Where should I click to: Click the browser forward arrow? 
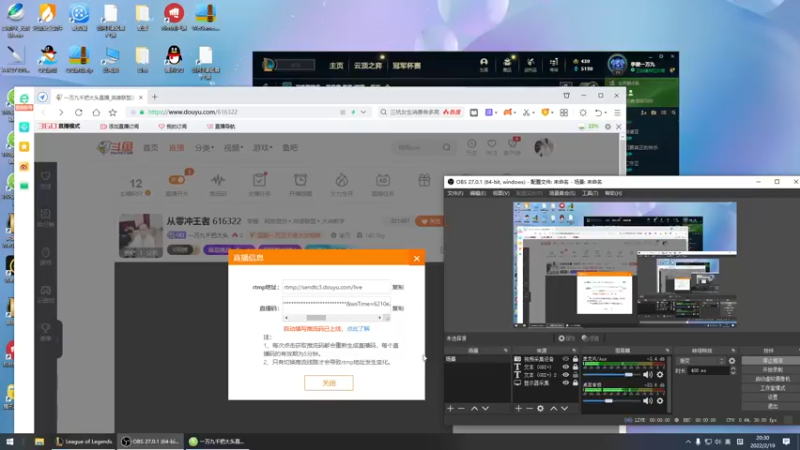click(61, 112)
